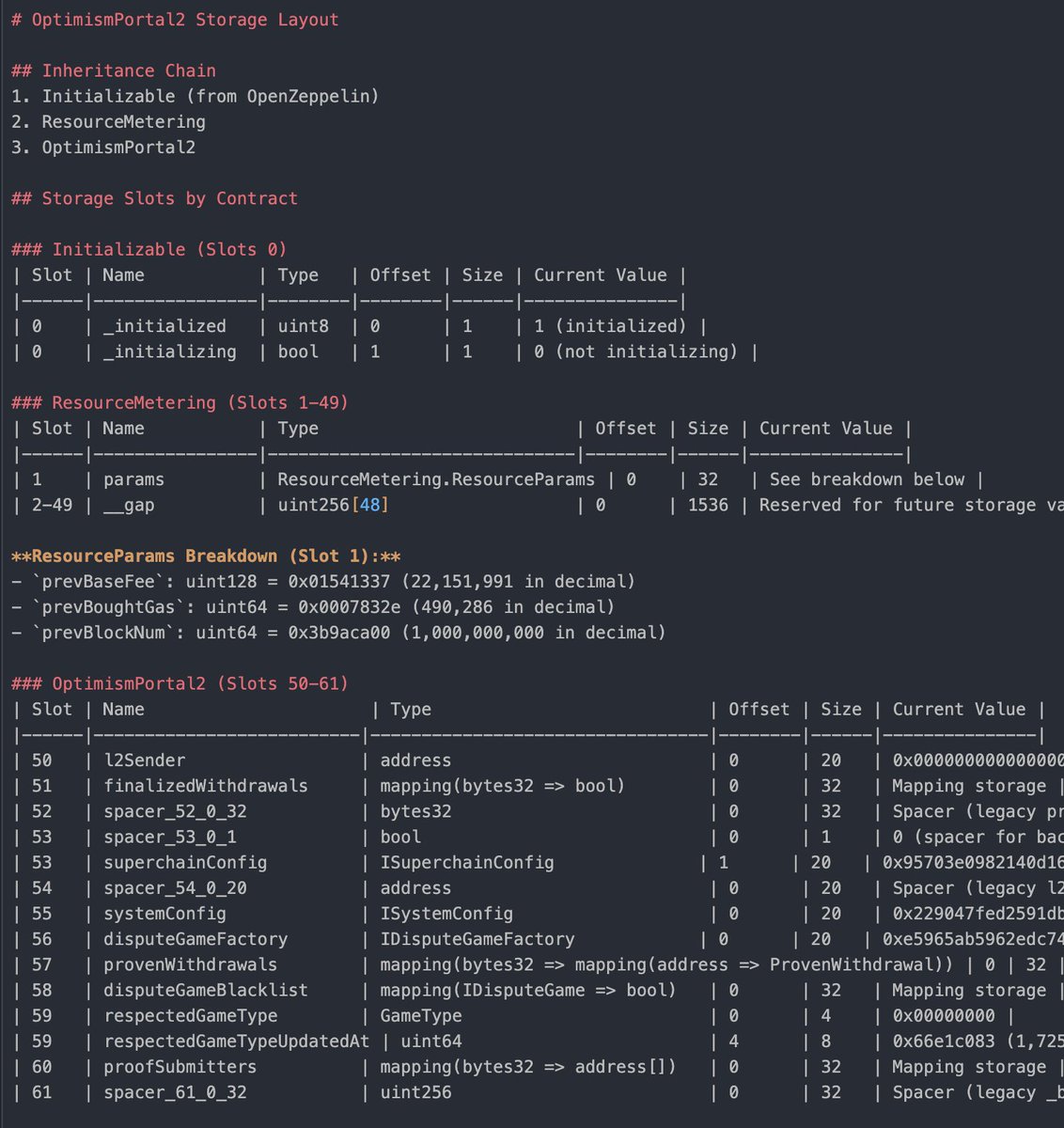Click type 'mapping(IDisputeGame => bool)'
Viewport: 1064px width, 1128px height.
pos(528,990)
